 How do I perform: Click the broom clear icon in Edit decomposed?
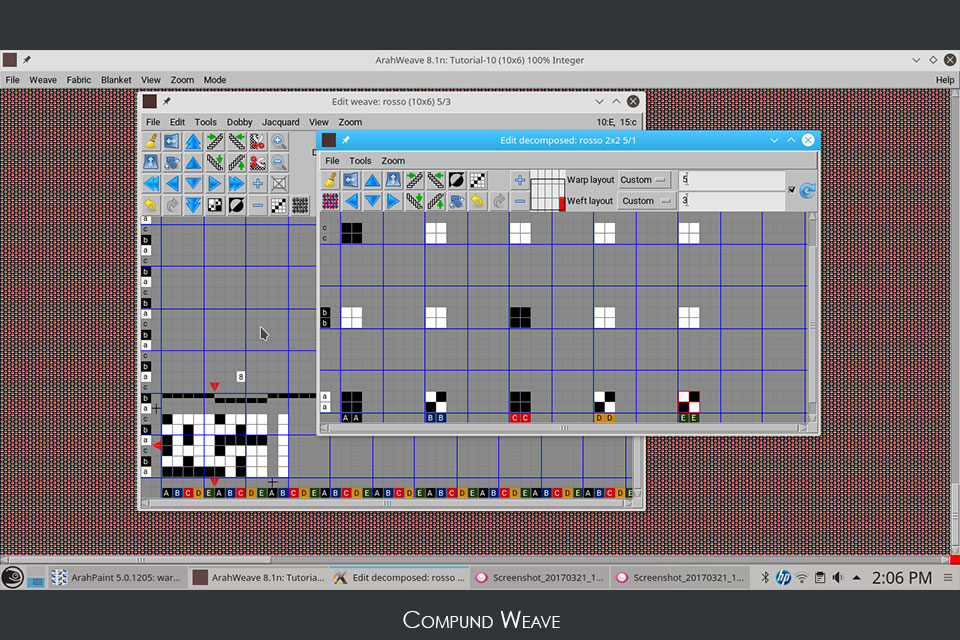click(330, 180)
